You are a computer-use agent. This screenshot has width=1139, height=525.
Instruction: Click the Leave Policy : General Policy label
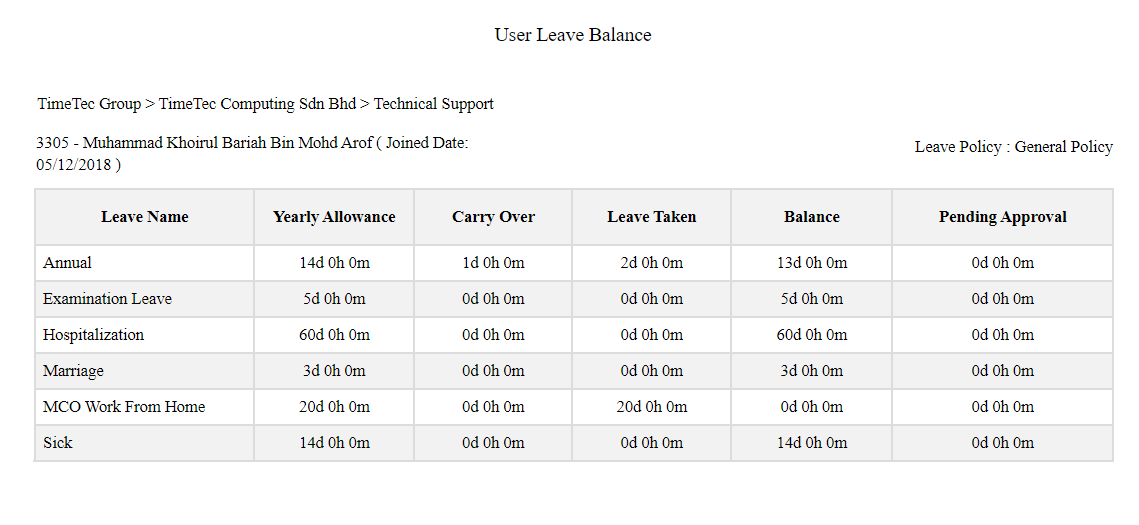[x=1013, y=147]
